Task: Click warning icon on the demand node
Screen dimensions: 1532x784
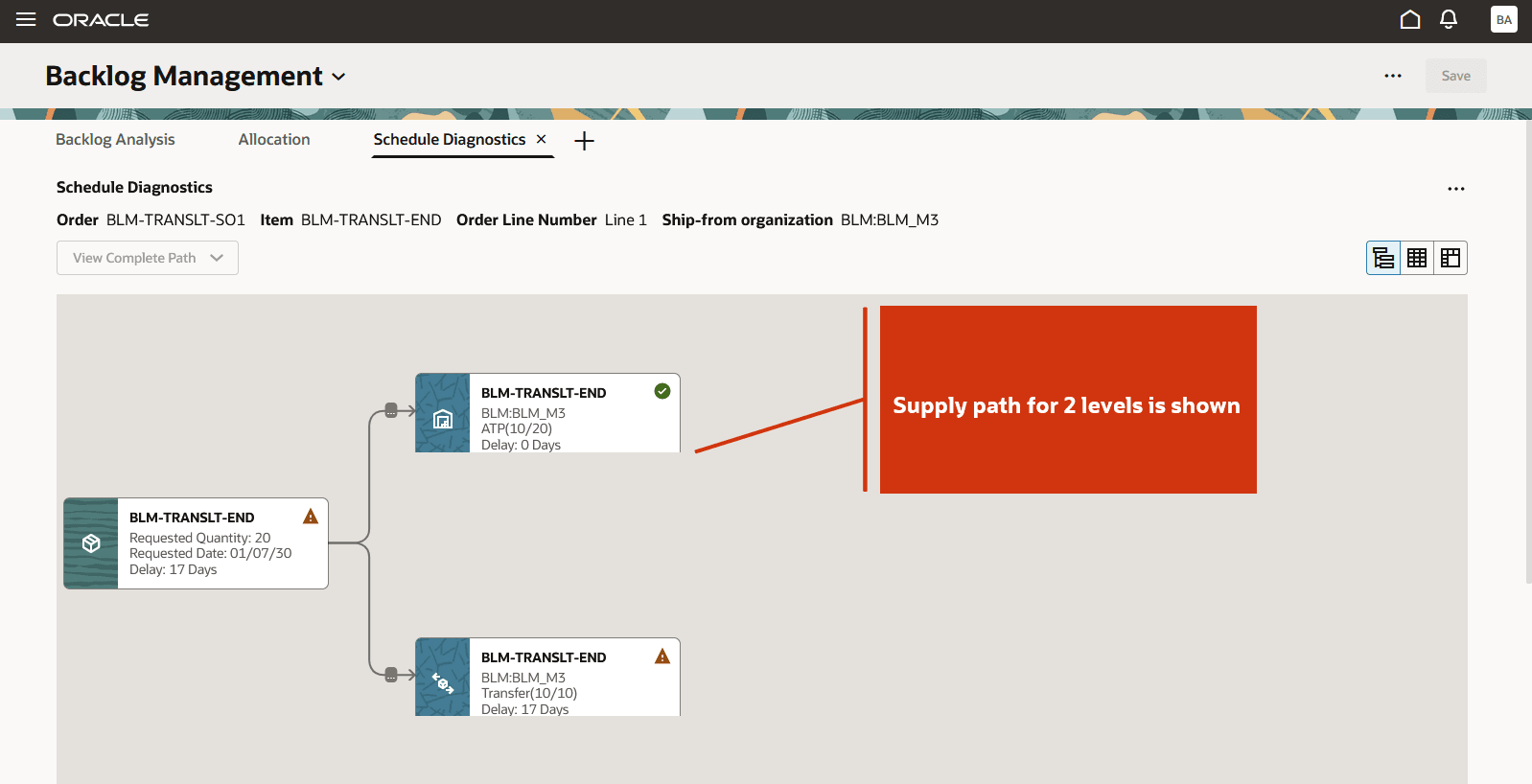Action: pyautogui.click(x=311, y=517)
